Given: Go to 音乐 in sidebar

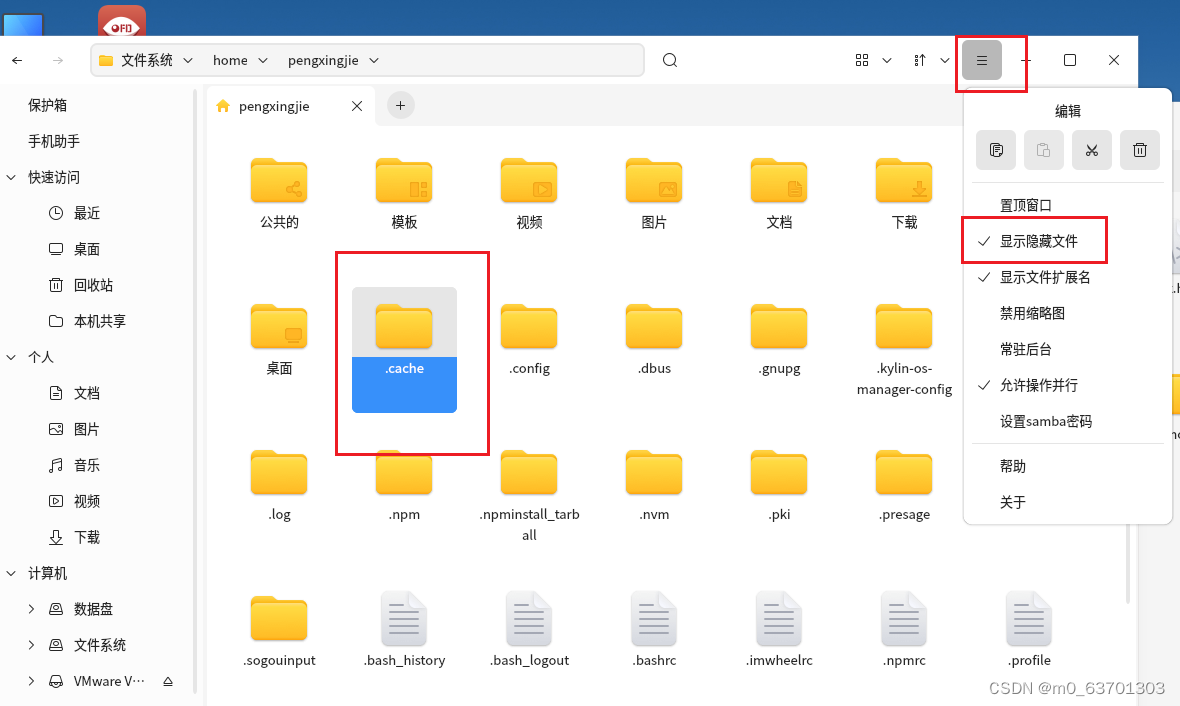Looking at the screenshot, I should pos(87,465).
